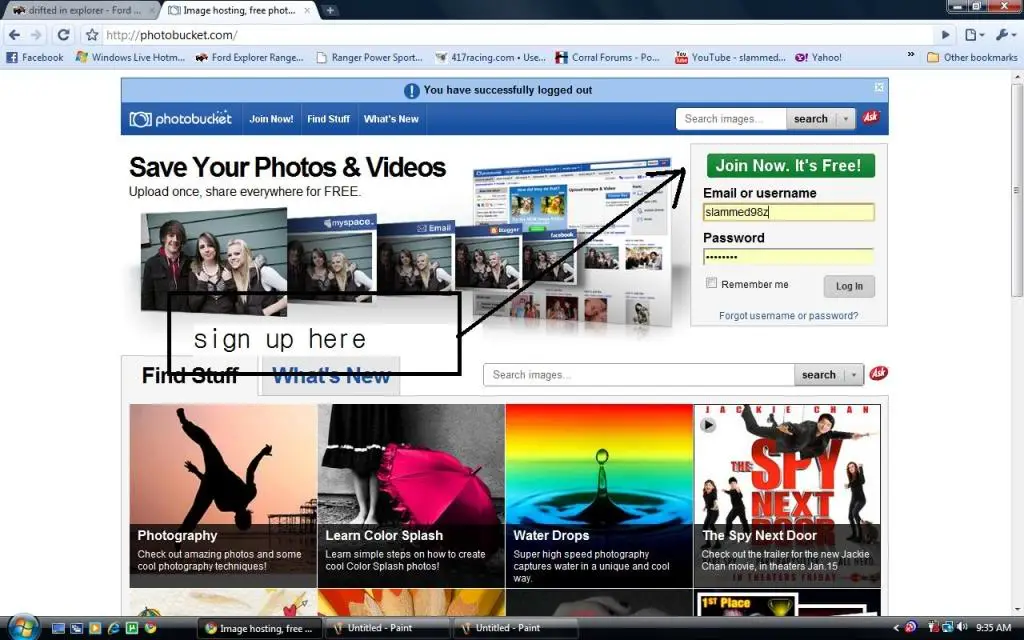Open What's New in the blue nav bar
This screenshot has width=1024, height=640.
[x=391, y=119]
